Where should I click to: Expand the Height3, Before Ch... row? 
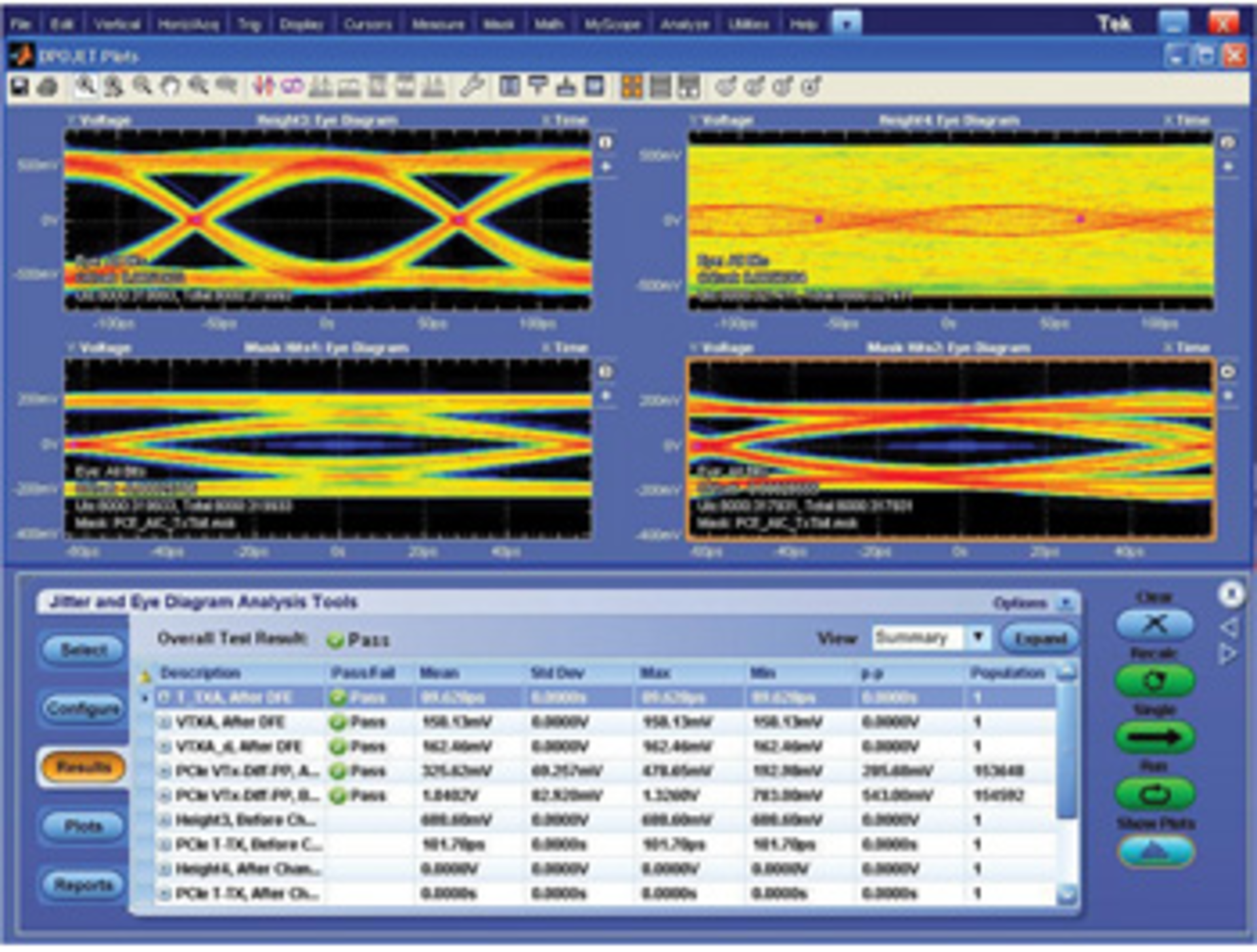[166, 820]
